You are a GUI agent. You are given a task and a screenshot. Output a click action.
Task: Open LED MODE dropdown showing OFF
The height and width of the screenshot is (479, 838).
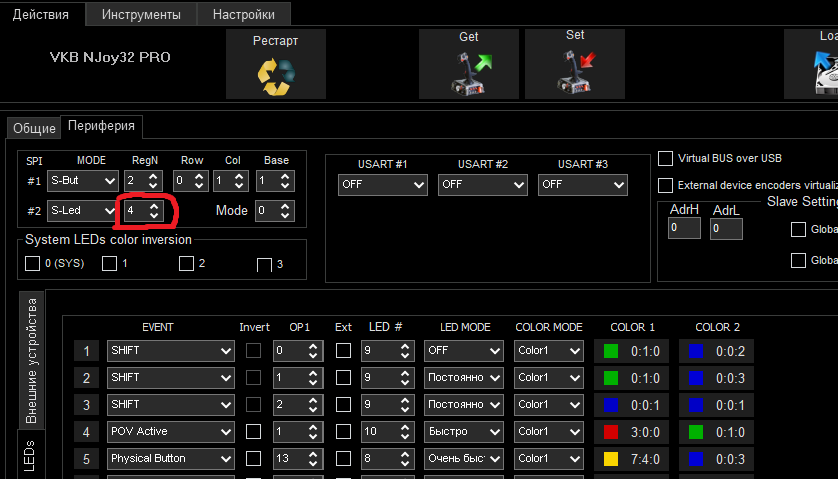point(463,351)
